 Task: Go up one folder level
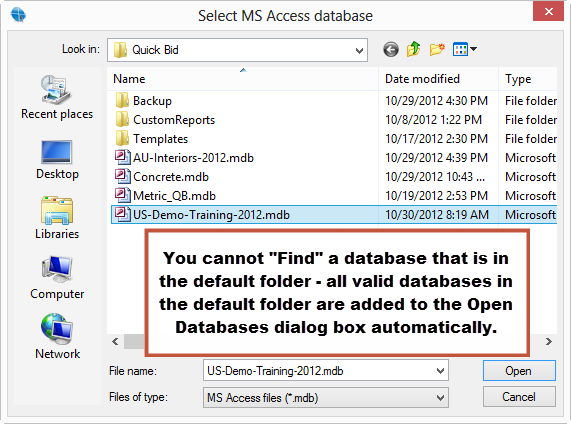tap(414, 49)
